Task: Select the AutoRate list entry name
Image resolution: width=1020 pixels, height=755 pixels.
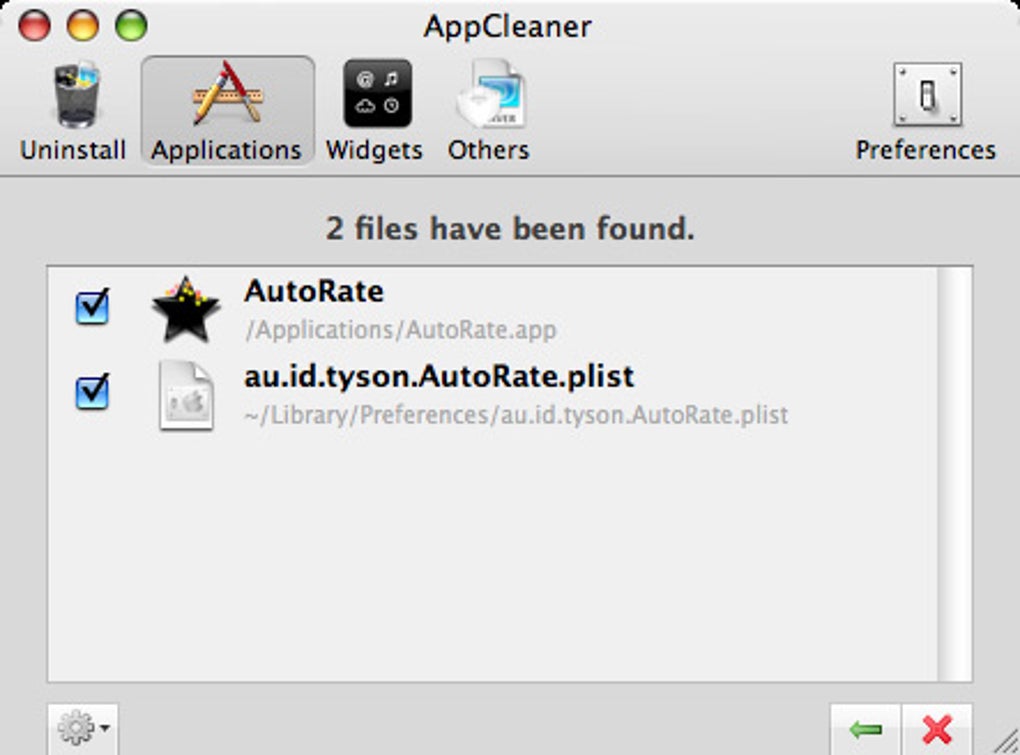Action: [x=314, y=292]
